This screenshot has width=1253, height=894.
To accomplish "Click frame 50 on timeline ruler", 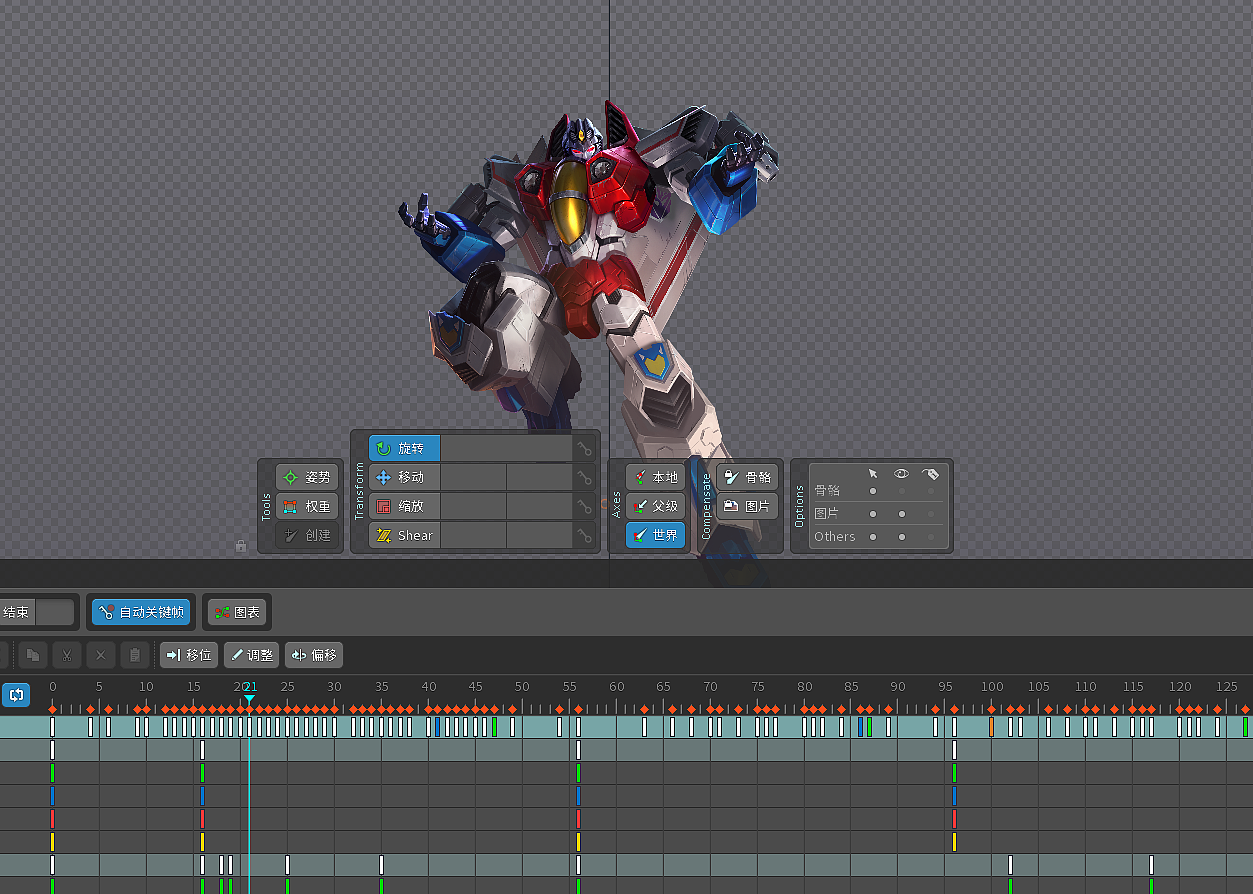I will click(x=522, y=686).
